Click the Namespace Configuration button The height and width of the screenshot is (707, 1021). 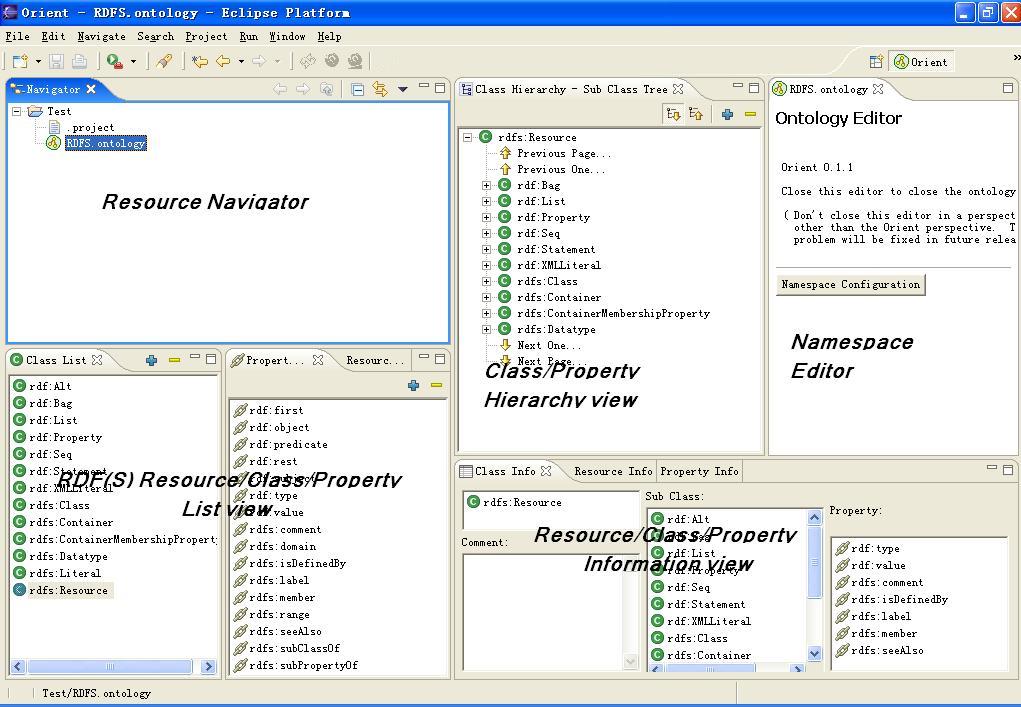click(x=850, y=285)
